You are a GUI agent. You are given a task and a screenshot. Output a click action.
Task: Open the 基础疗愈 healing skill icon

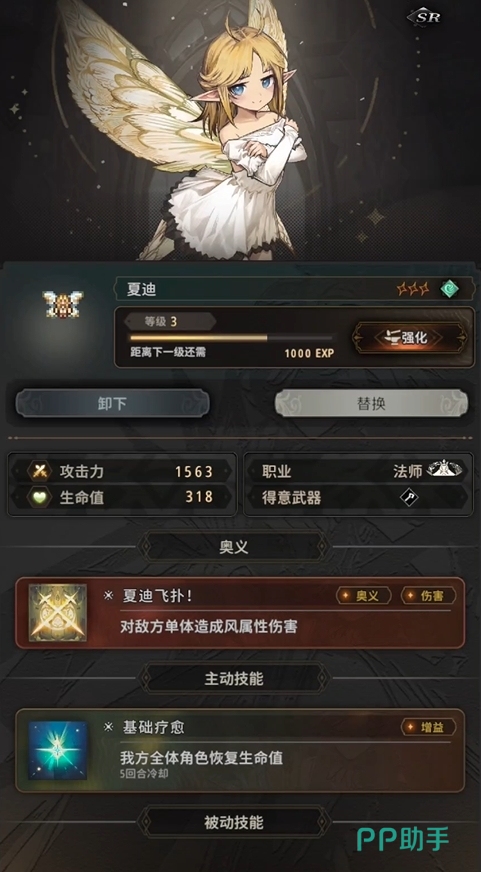[58, 750]
